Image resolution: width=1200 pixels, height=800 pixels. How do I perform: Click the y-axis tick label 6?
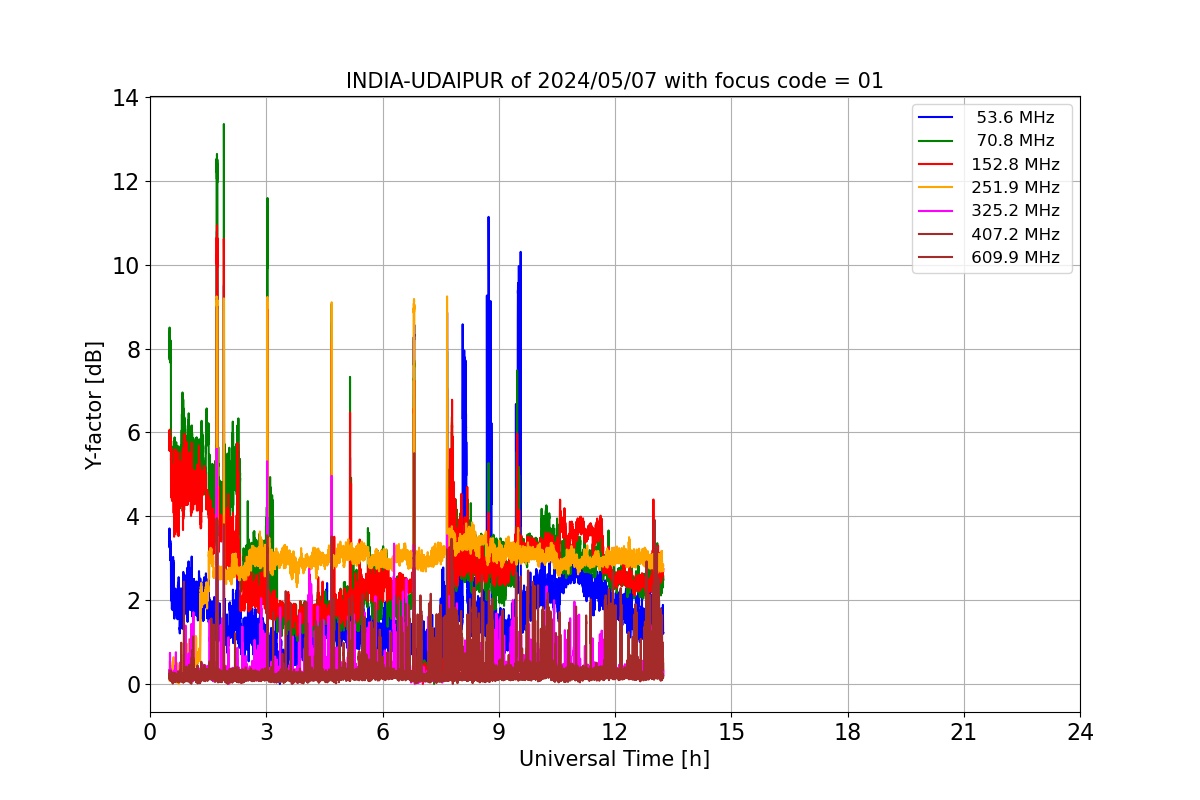point(132,433)
